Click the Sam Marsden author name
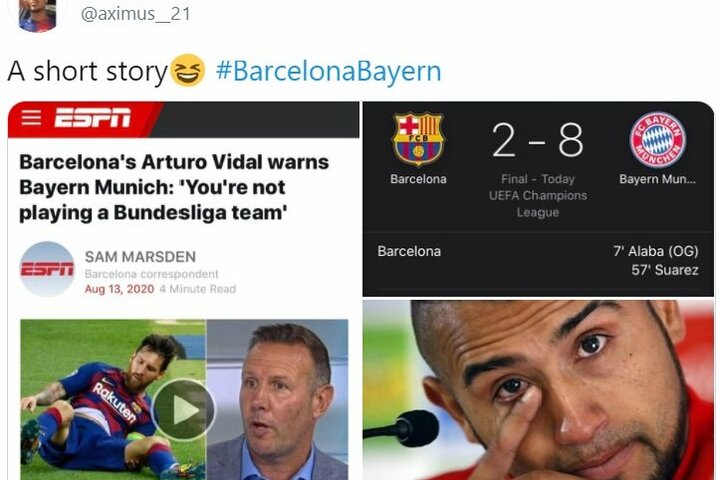Viewport: 720px width, 480px height. pyautogui.click(x=140, y=257)
